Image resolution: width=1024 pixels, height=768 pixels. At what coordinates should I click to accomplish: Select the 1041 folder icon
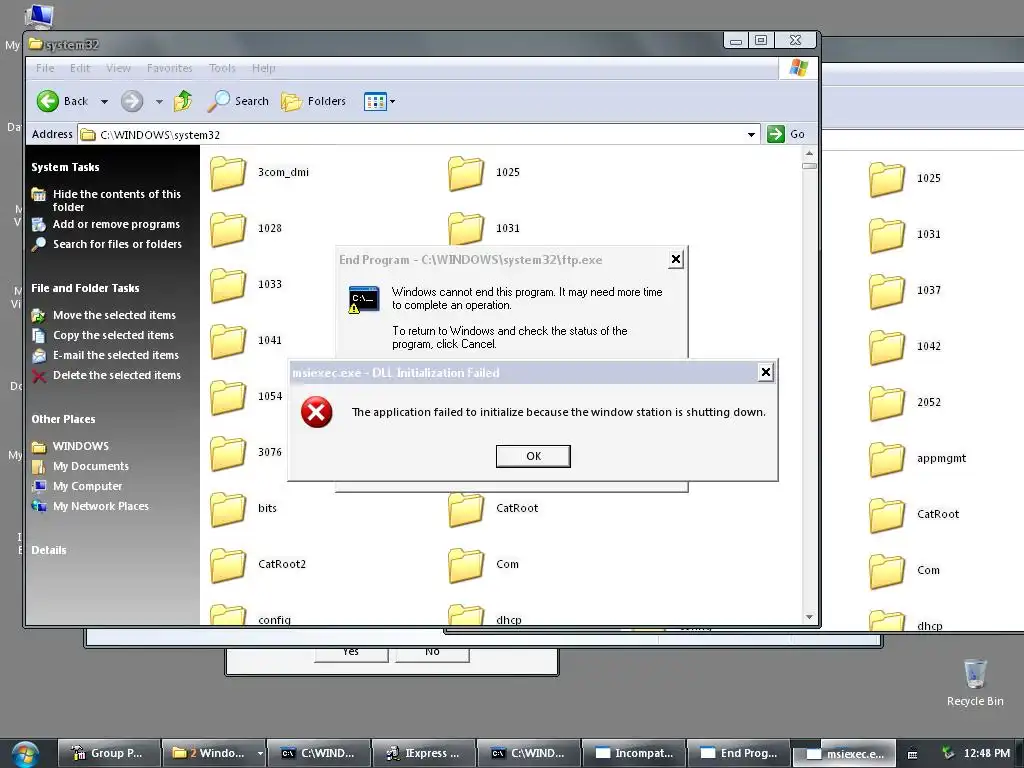point(228,341)
